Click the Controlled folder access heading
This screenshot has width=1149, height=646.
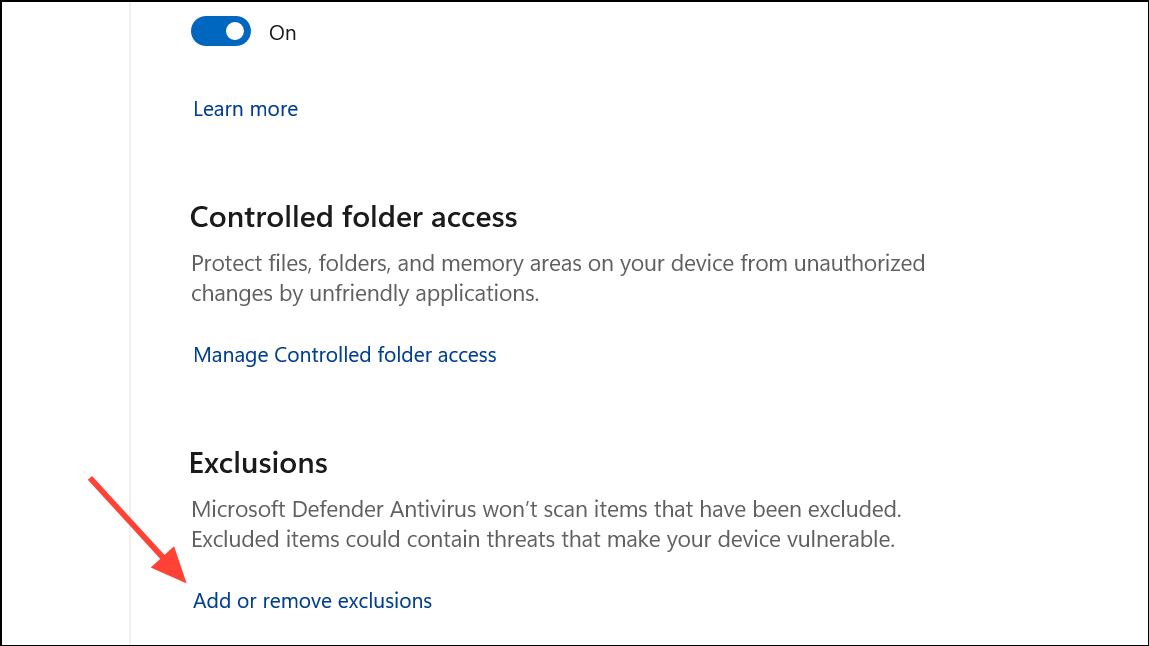[353, 217]
